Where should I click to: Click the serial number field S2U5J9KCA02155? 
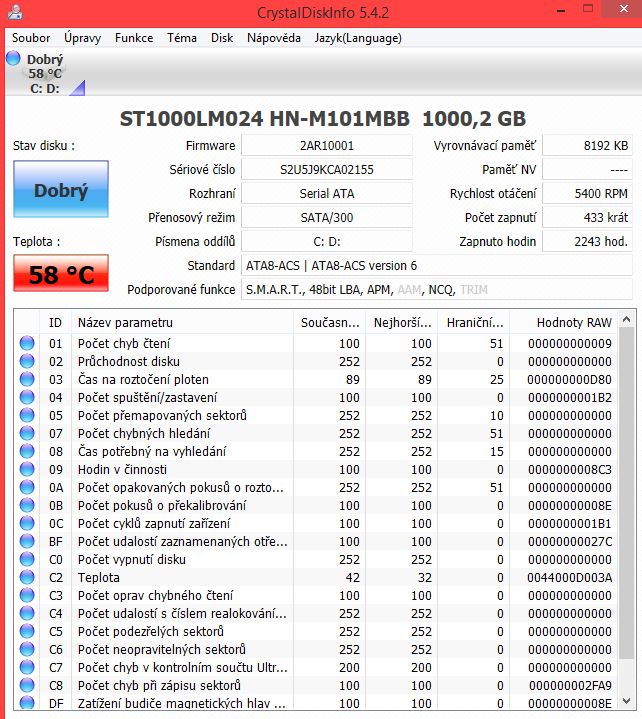pos(327,170)
